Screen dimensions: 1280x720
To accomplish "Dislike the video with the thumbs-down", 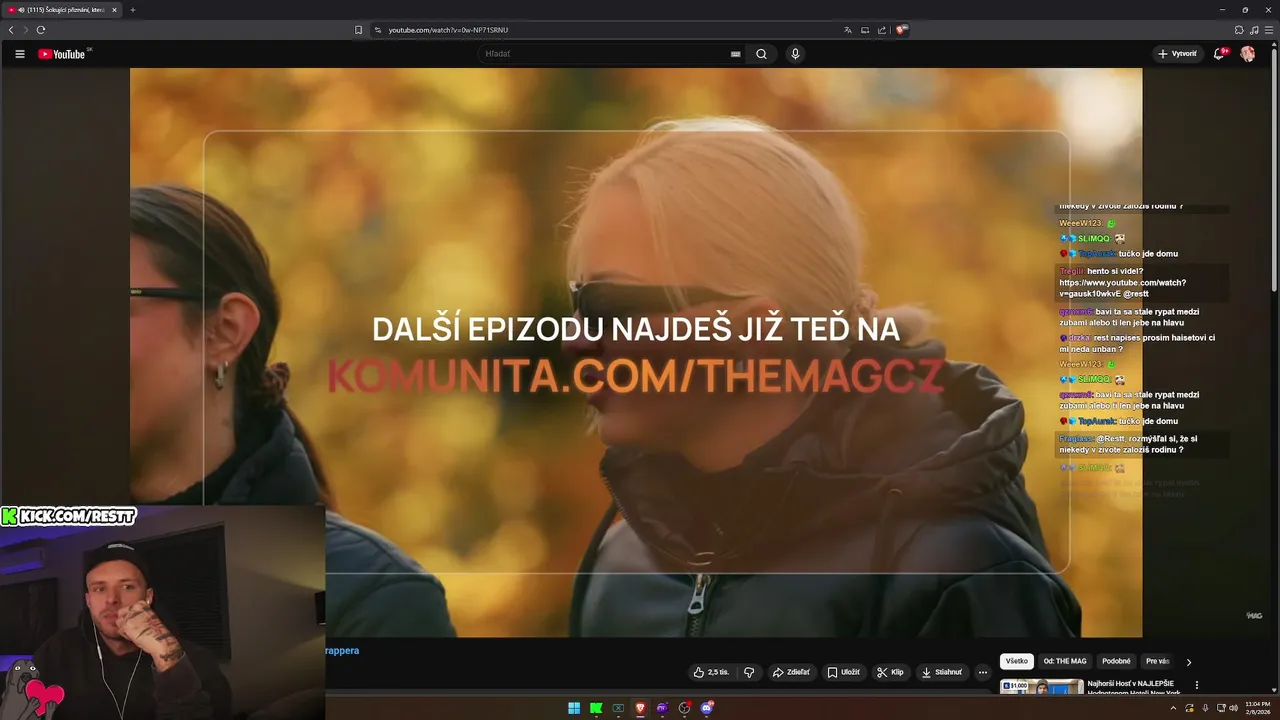I will pos(749,672).
